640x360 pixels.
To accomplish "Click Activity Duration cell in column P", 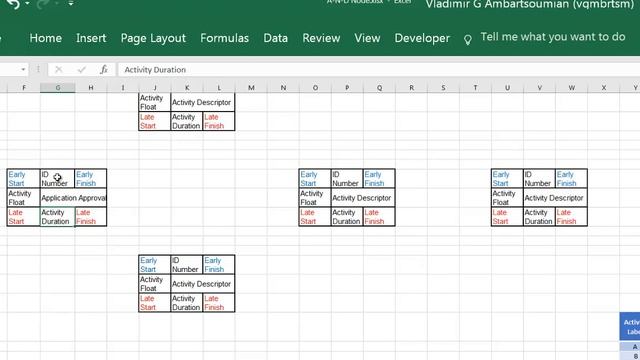I will 347,217.
